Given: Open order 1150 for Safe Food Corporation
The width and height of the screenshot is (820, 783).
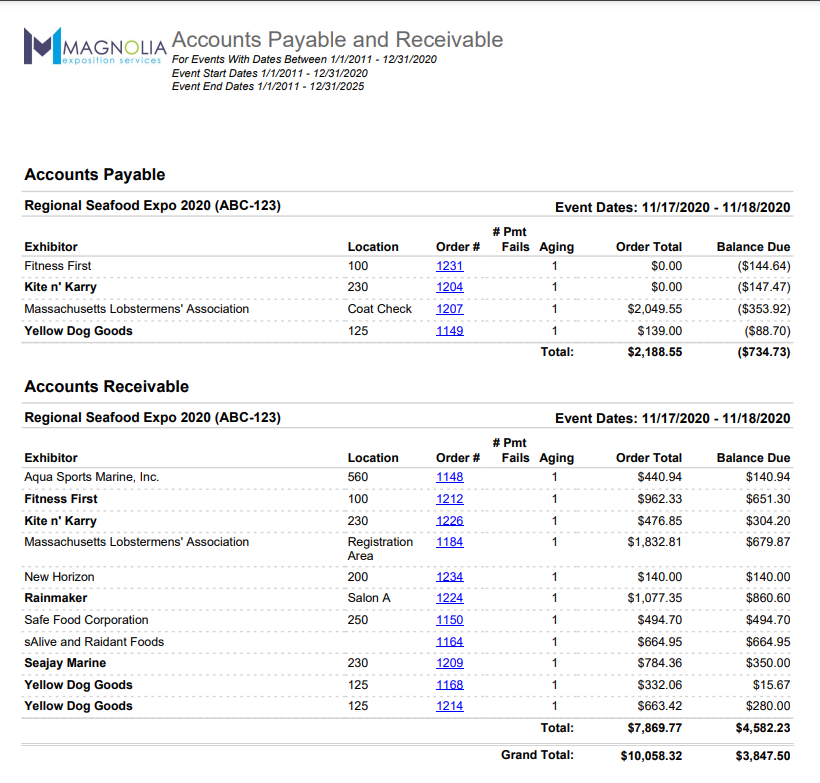Looking at the screenshot, I should click(x=449, y=620).
